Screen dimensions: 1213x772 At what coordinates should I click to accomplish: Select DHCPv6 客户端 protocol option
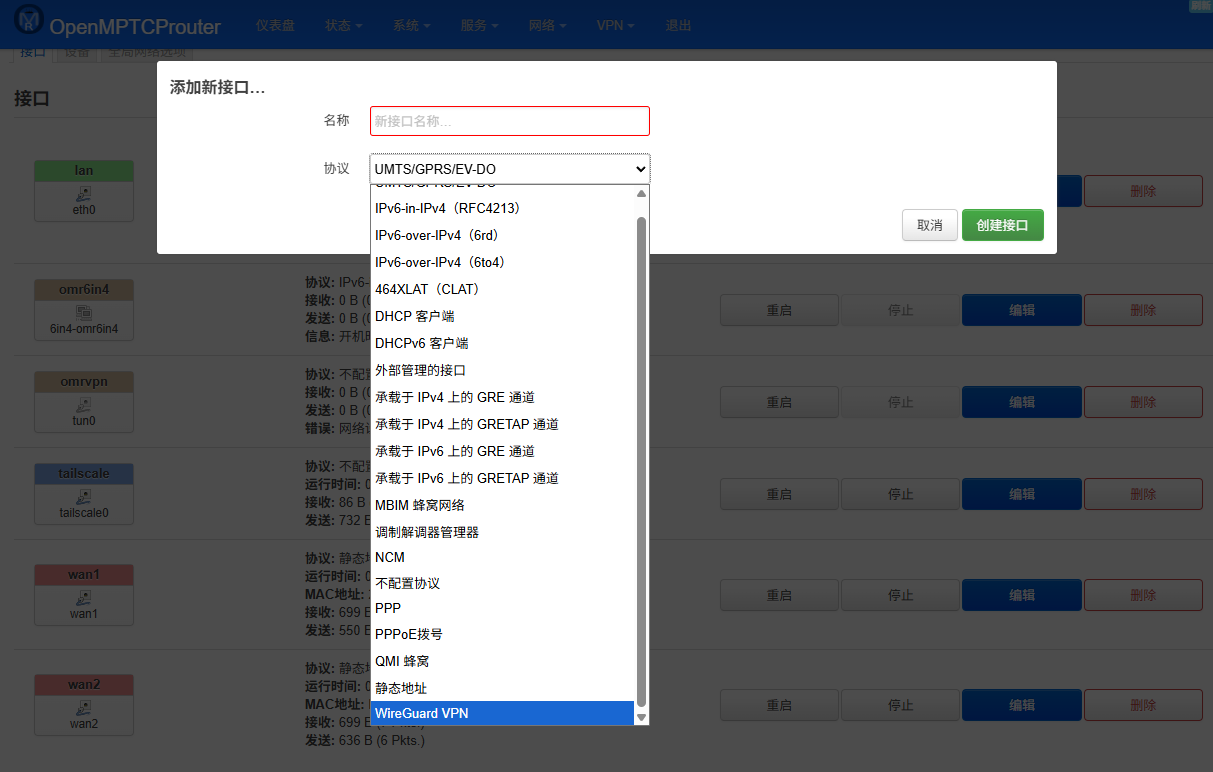pos(502,343)
